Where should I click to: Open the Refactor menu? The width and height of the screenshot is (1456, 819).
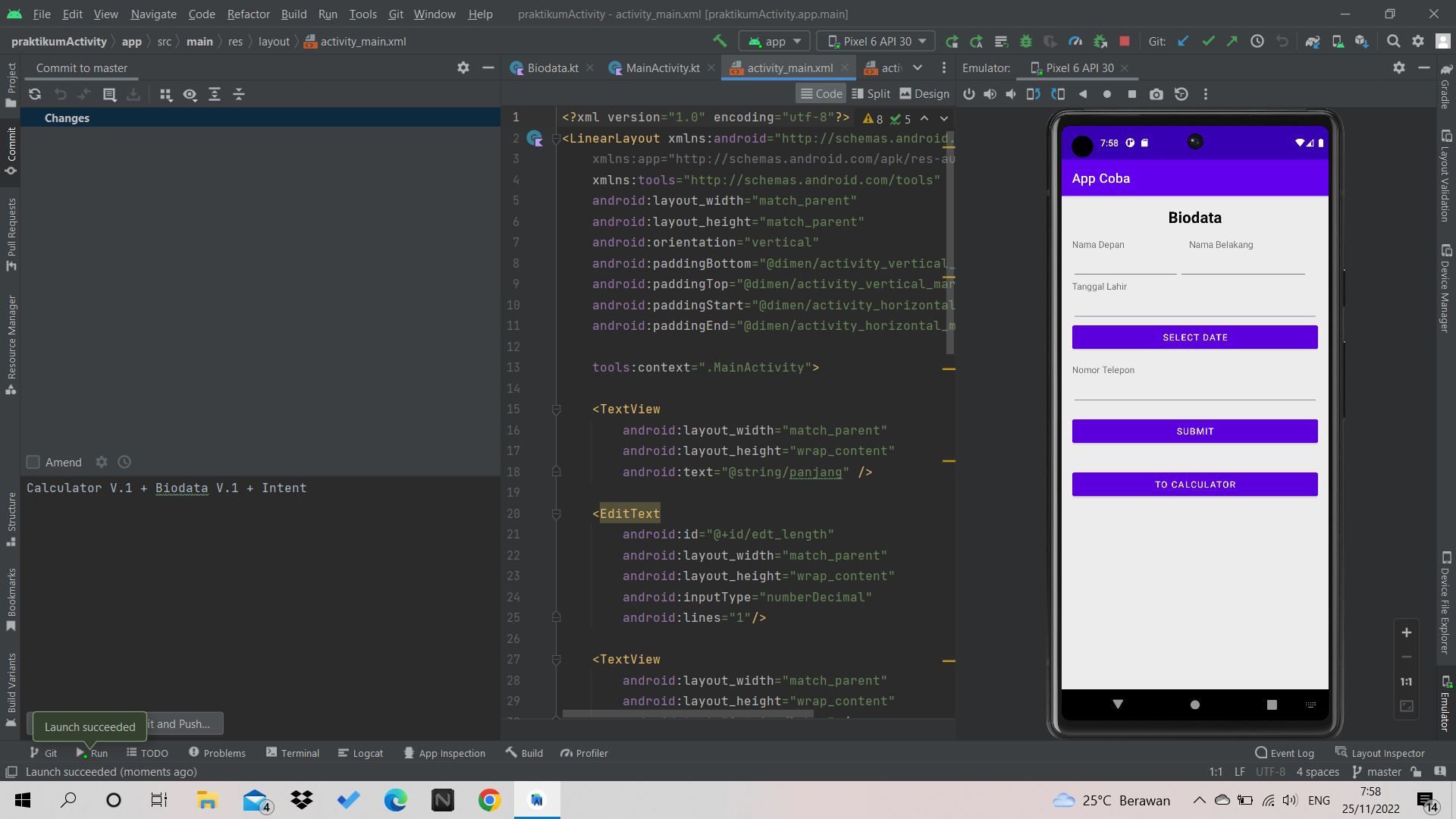point(248,14)
